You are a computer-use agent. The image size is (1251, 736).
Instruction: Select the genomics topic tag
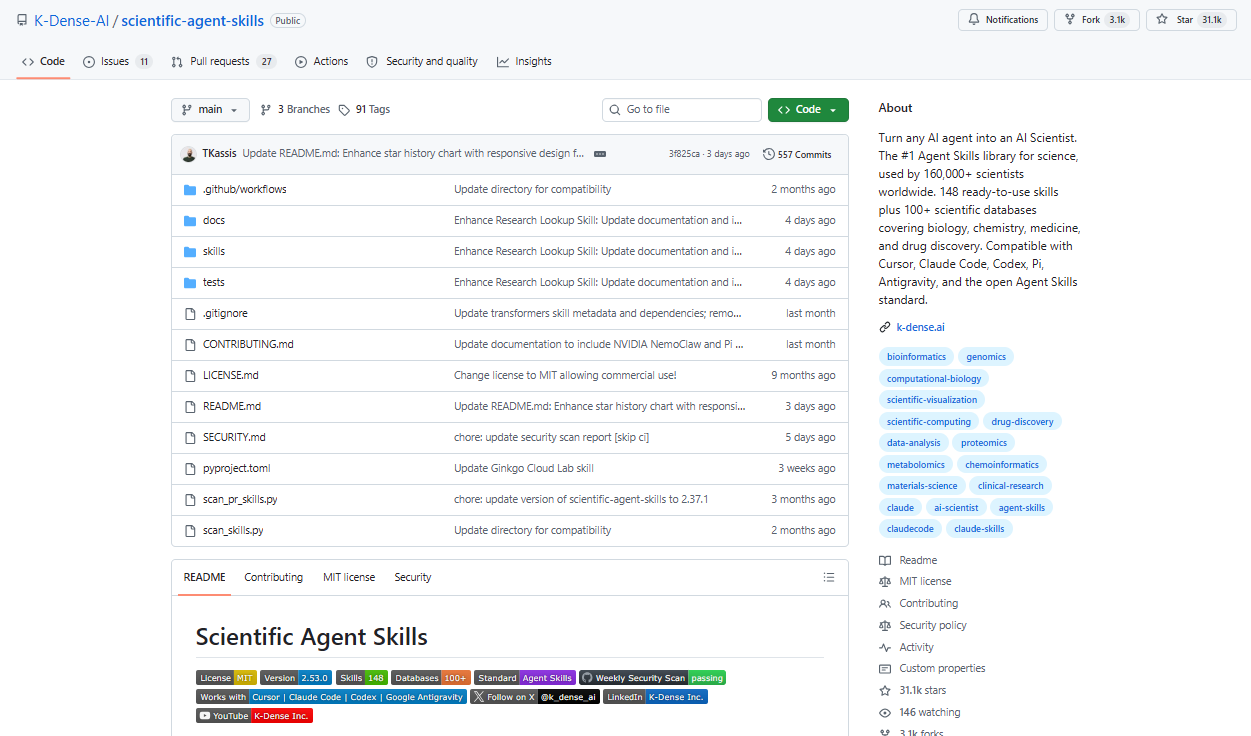(x=986, y=357)
